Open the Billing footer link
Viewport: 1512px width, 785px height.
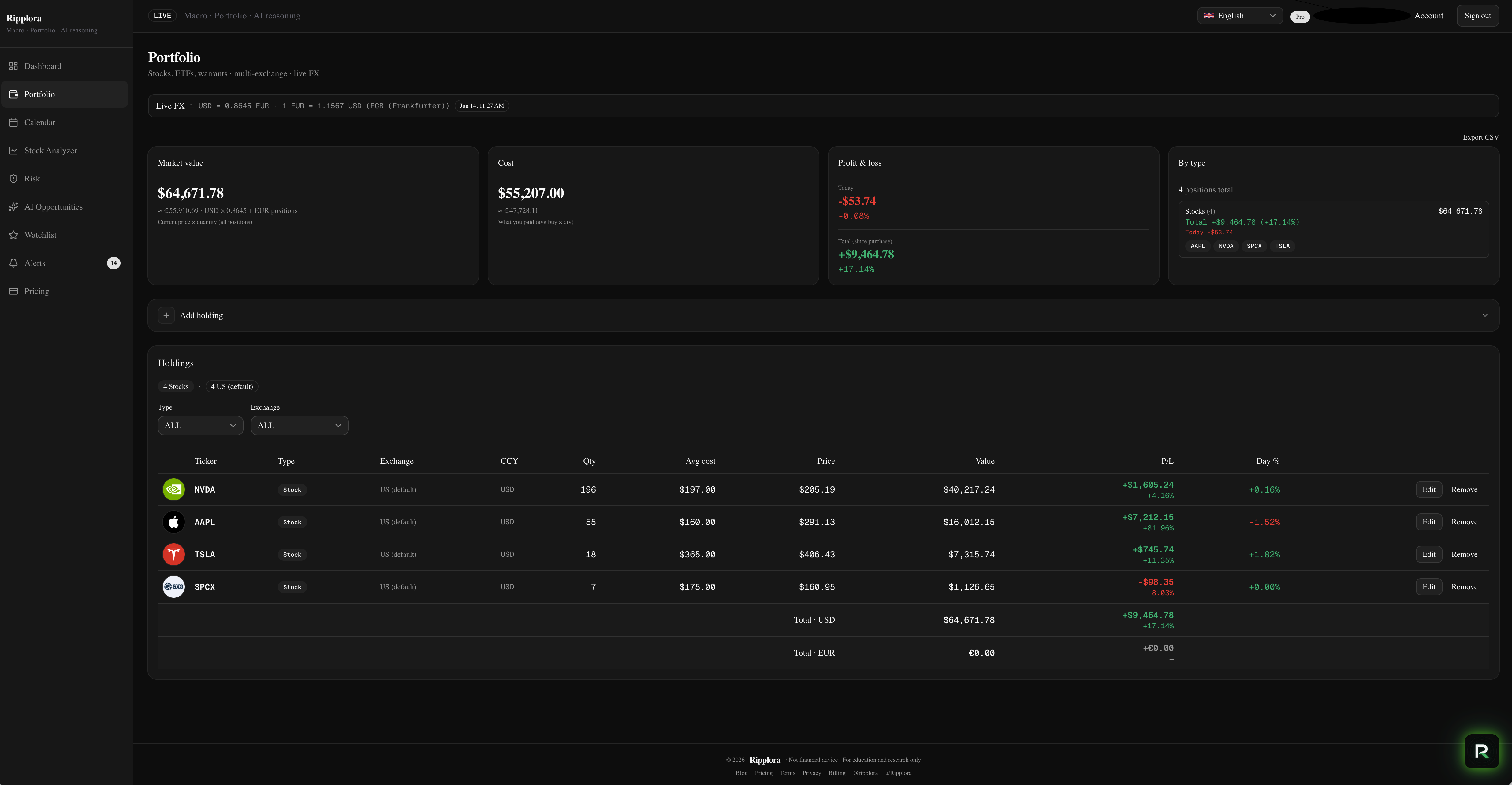(836, 773)
